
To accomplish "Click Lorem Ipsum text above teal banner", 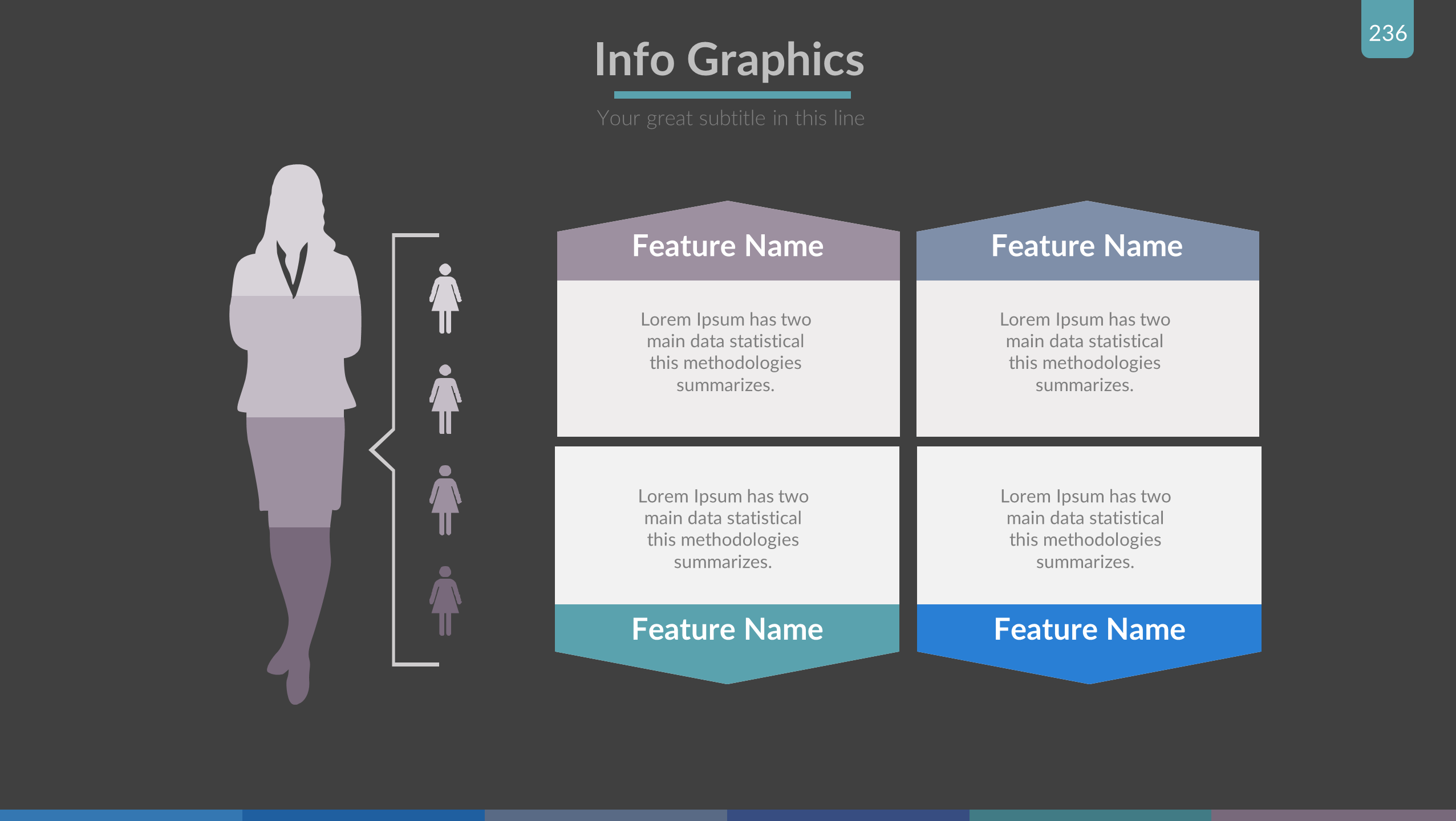I will (723, 529).
